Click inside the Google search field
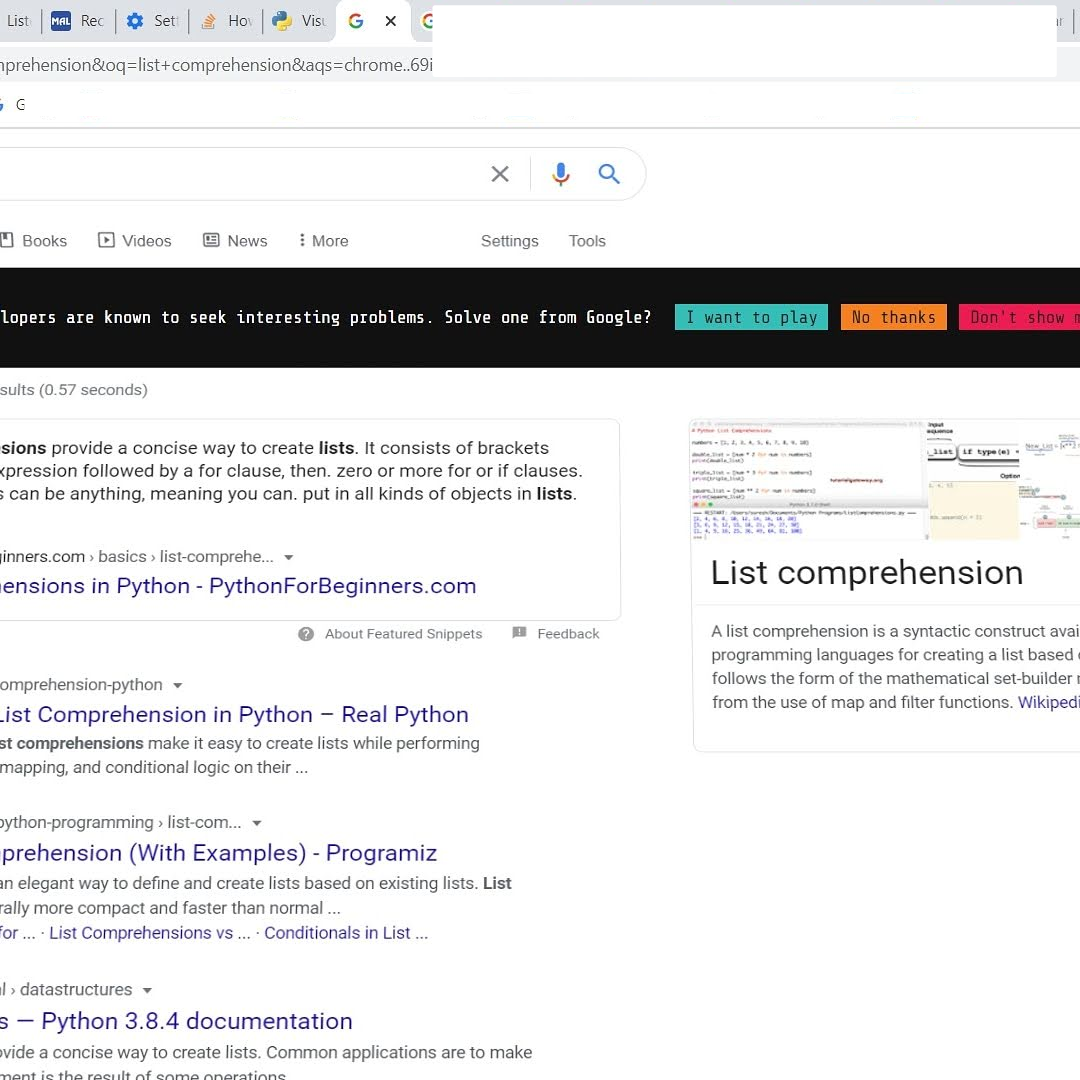Viewport: 1080px width, 1080px height. tap(241, 174)
